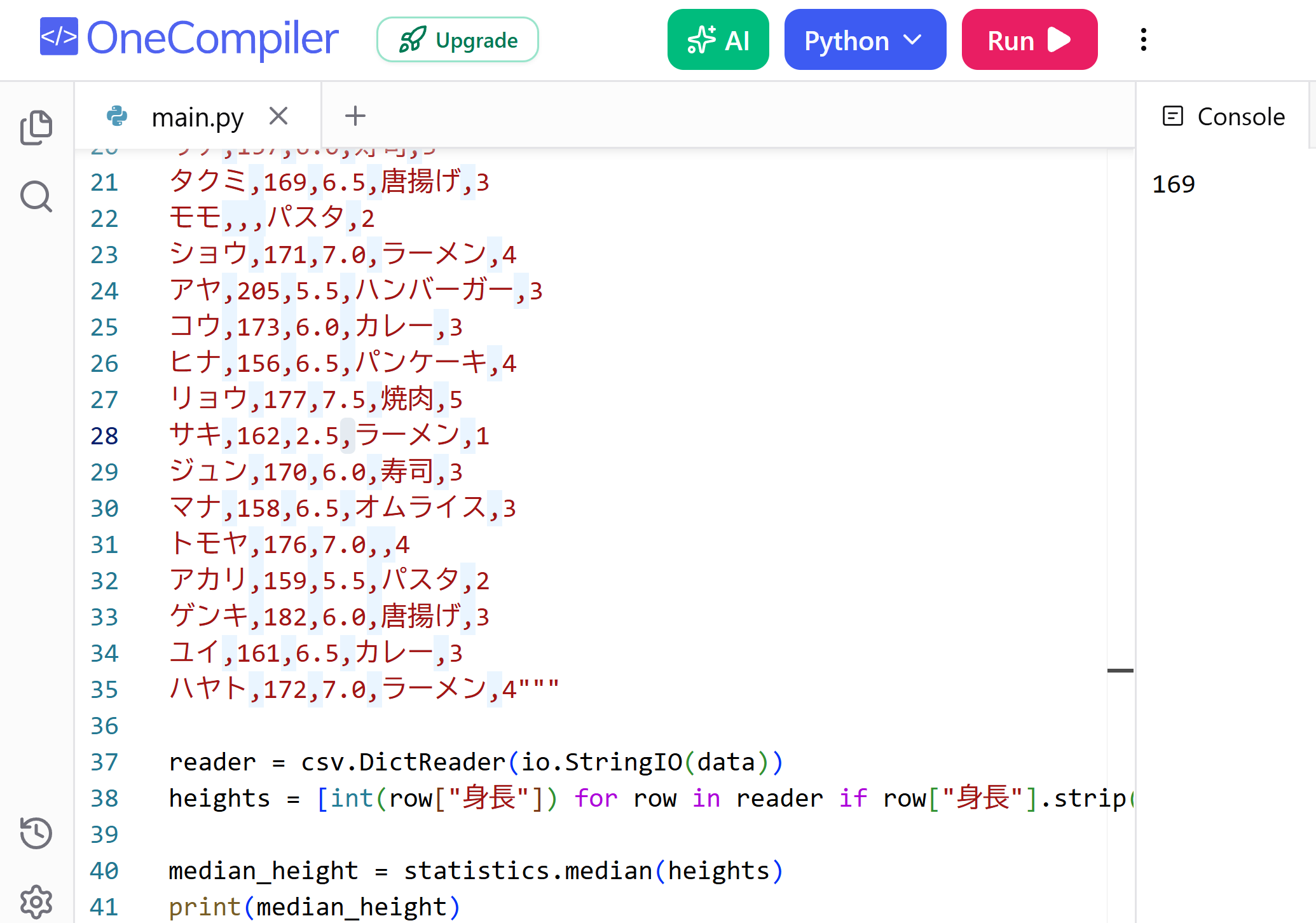Click the line 24 アヤ,205 row
The width and height of the screenshot is (1316, 923).
[356, 291]
